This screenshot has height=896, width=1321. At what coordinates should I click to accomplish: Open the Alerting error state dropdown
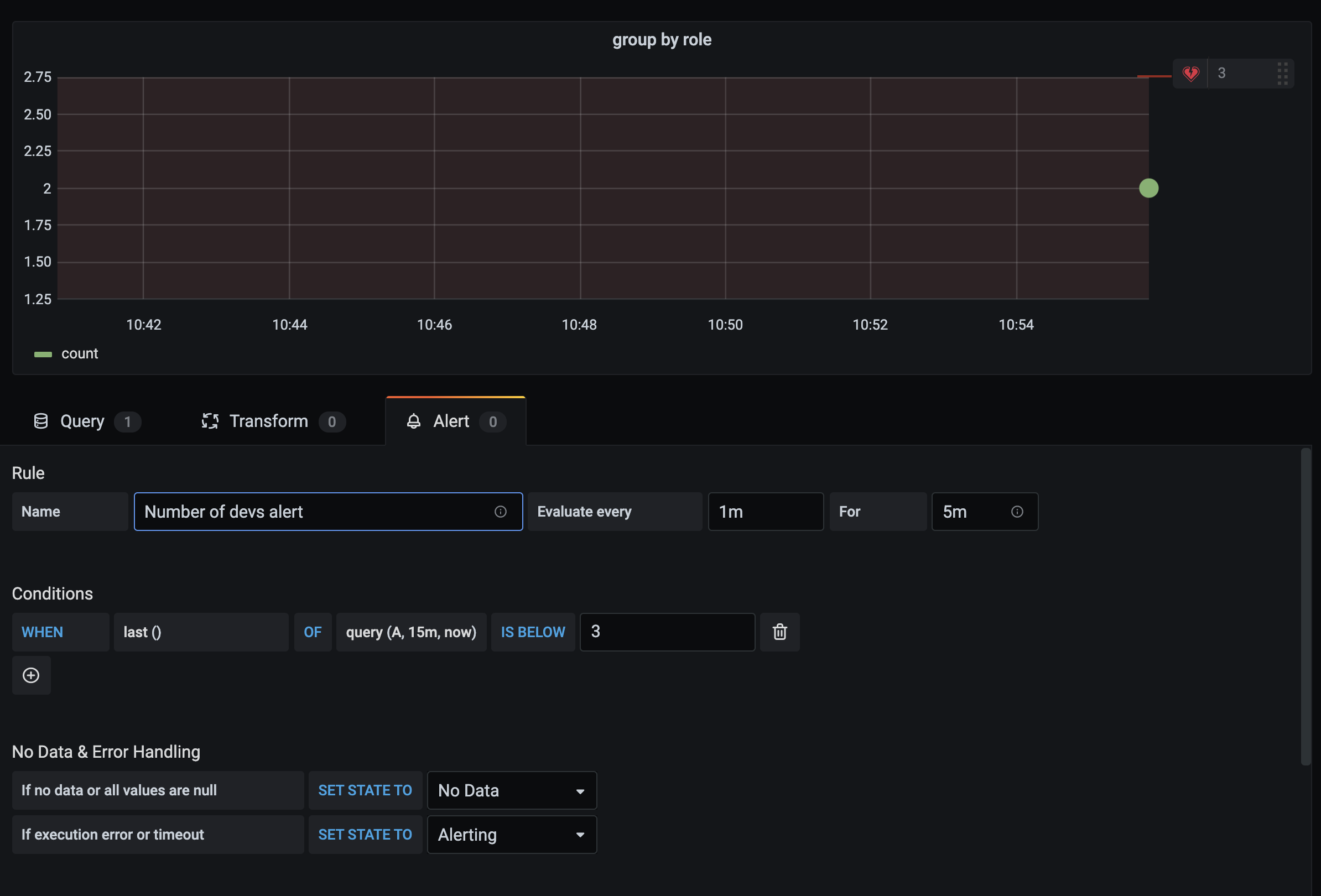(x=512, y=834)
